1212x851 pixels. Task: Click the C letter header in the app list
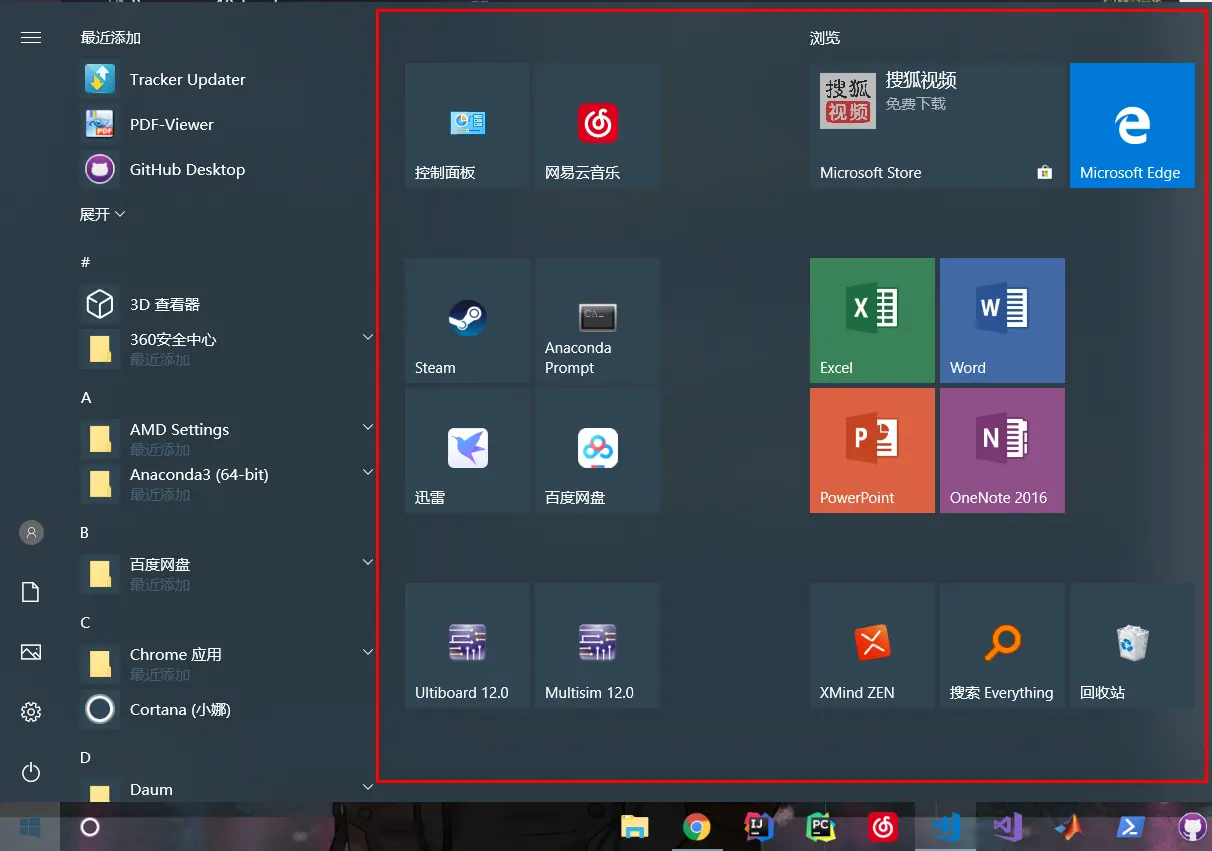click(85, 622)
